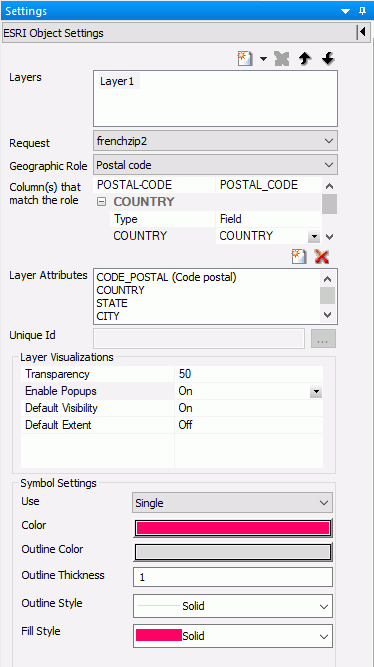Remove layer attribute with red X
The image size is (374, 667).
(x=322, y=257)
